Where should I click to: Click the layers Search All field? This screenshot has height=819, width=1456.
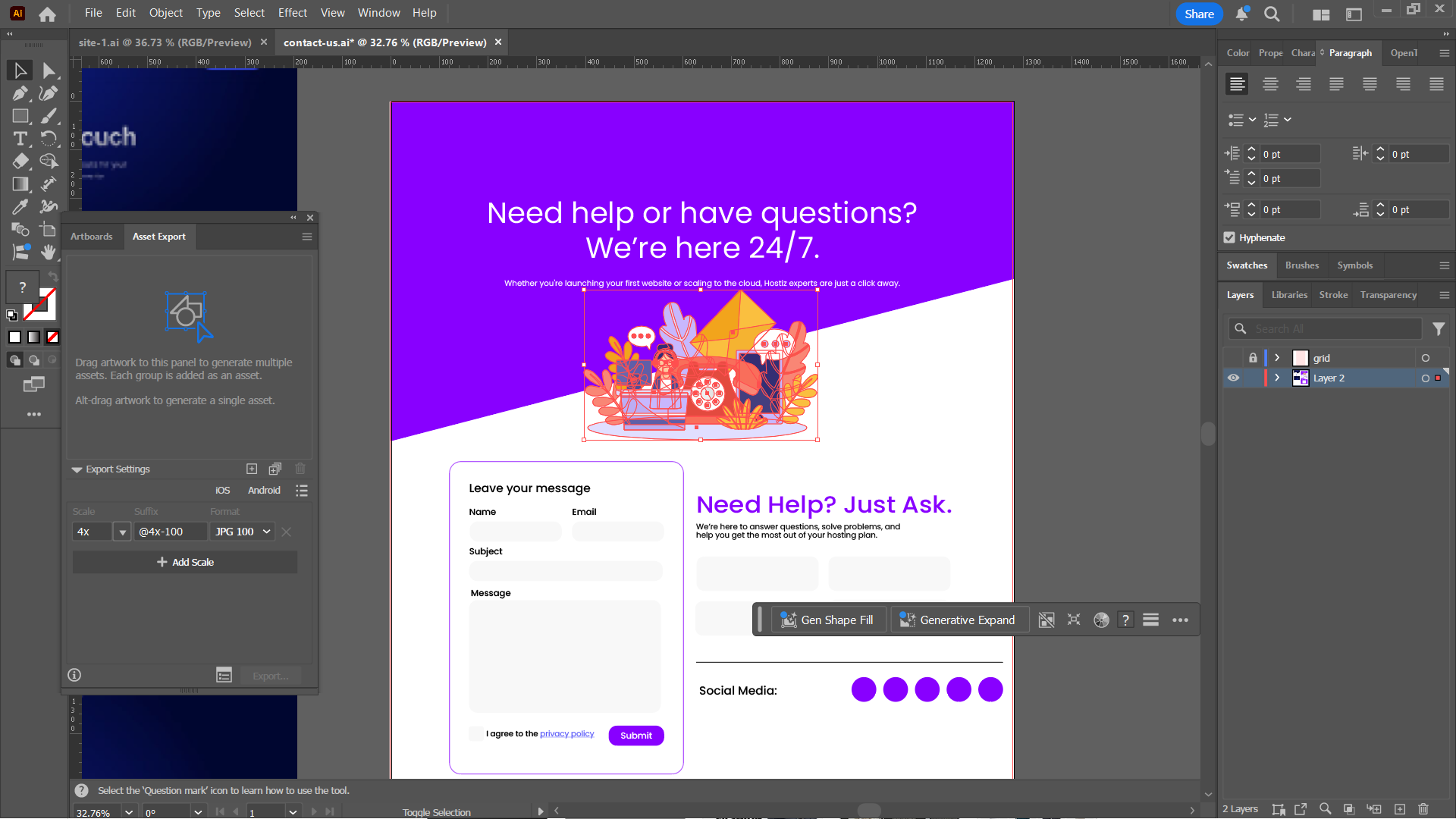click(1331, 329)
